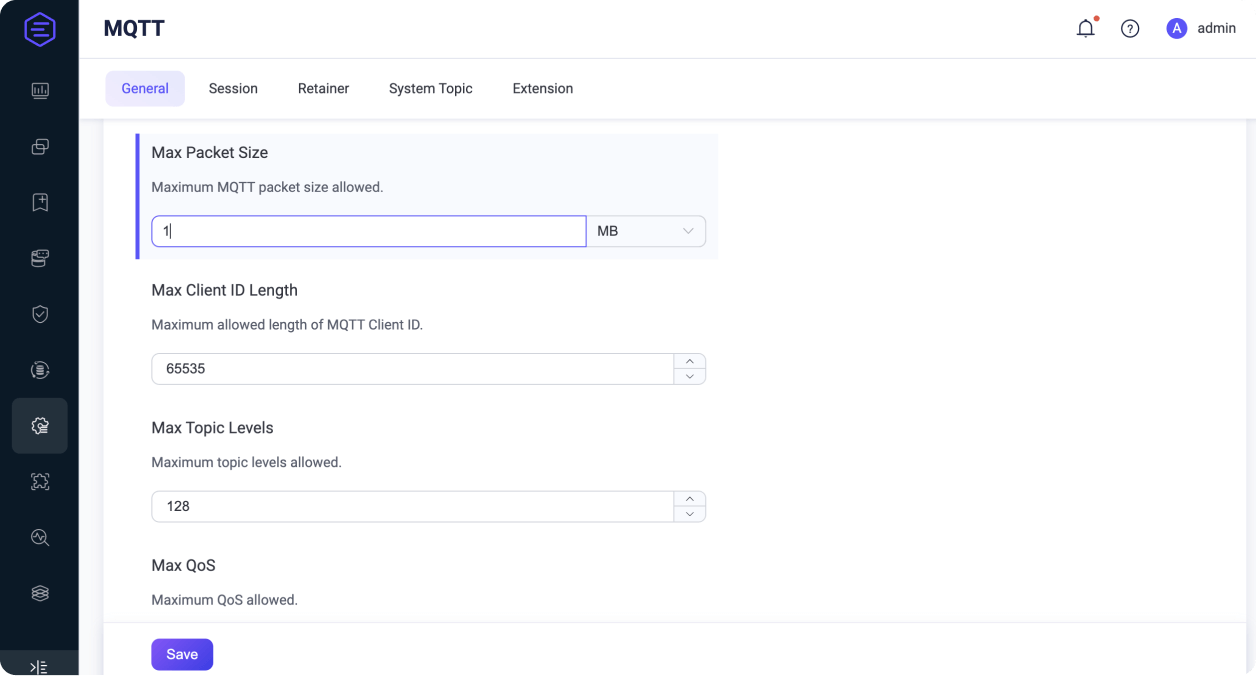The height and width of the screenshot is (676, 1256).
Task: Click the Max Packet Size label
Action: [210, 153]
